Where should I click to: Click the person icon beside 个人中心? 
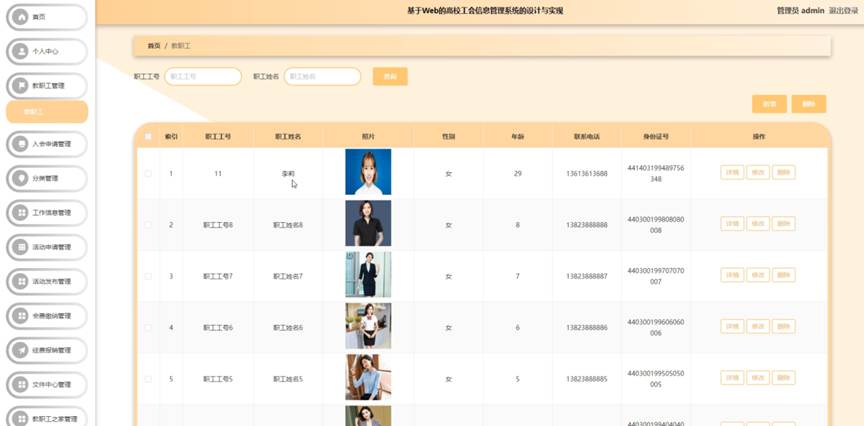[x=20, y=51]
